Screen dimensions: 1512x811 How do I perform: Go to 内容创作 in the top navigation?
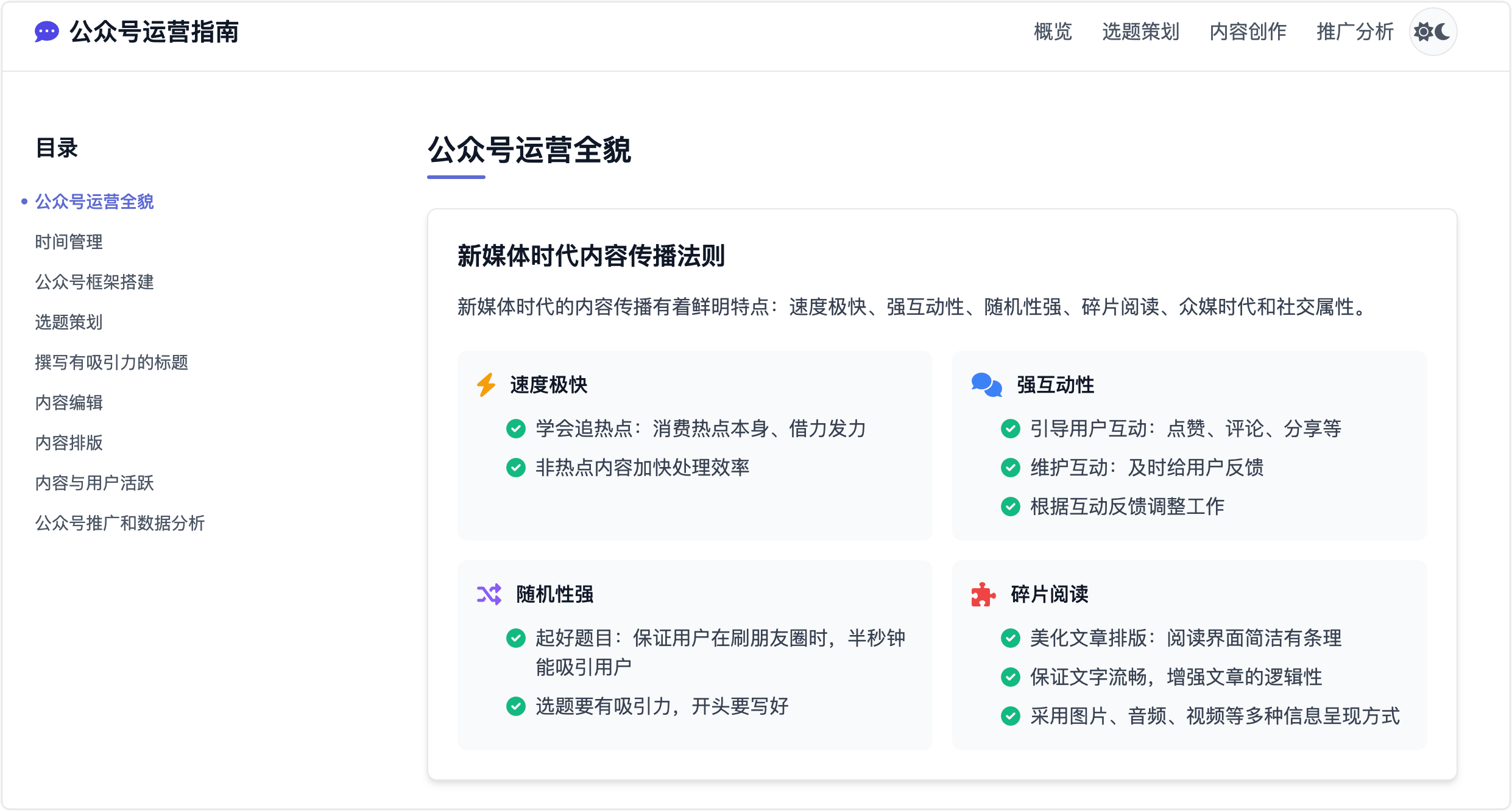pos(1248,32)
